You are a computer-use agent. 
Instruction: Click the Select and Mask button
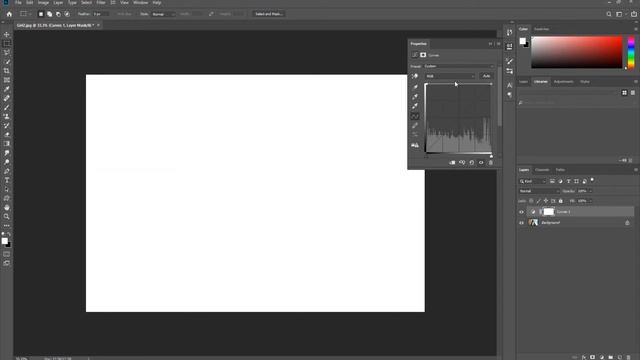click(x=269, y=14)
